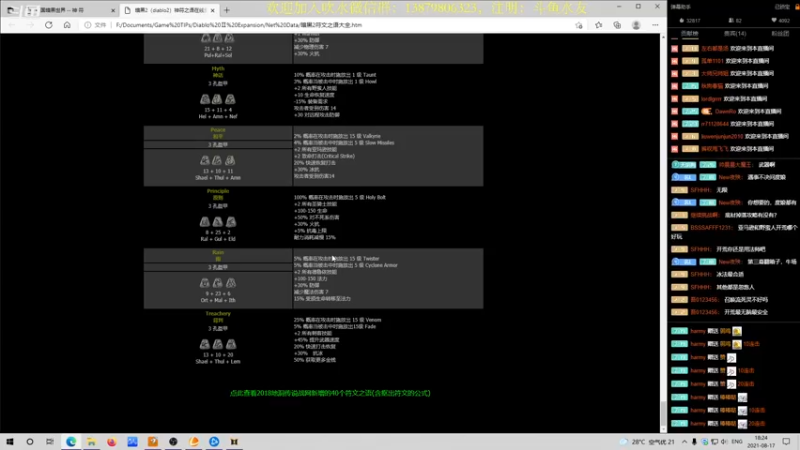Click the Hel rune icon in Myth row
800x450 pixels.
click(205, 99)
